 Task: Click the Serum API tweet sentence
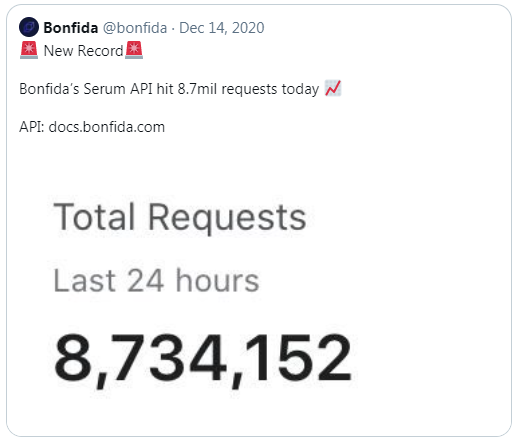(169, 89)
